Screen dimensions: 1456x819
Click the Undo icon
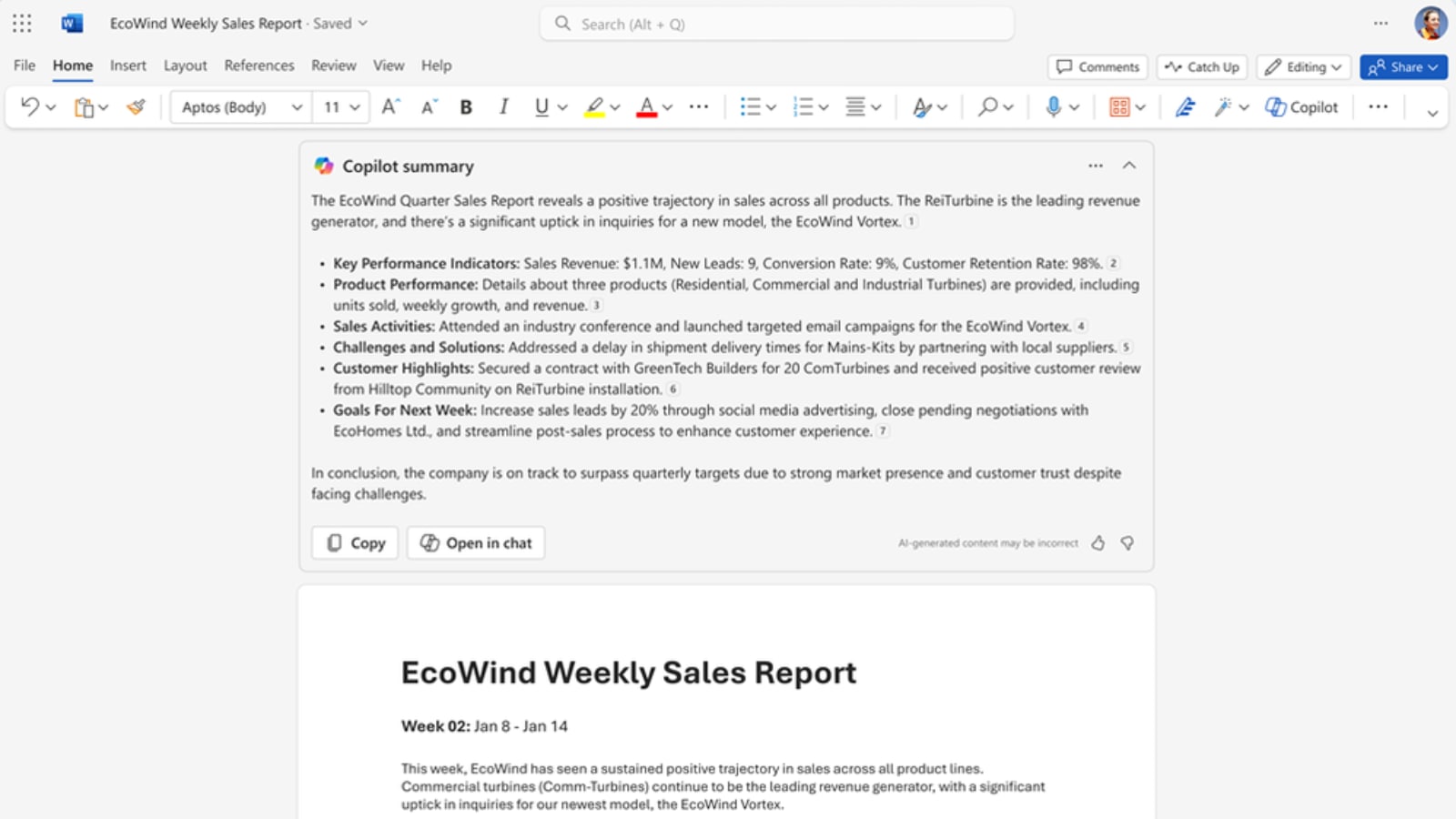pyautogui.click(x=27, y=106)
